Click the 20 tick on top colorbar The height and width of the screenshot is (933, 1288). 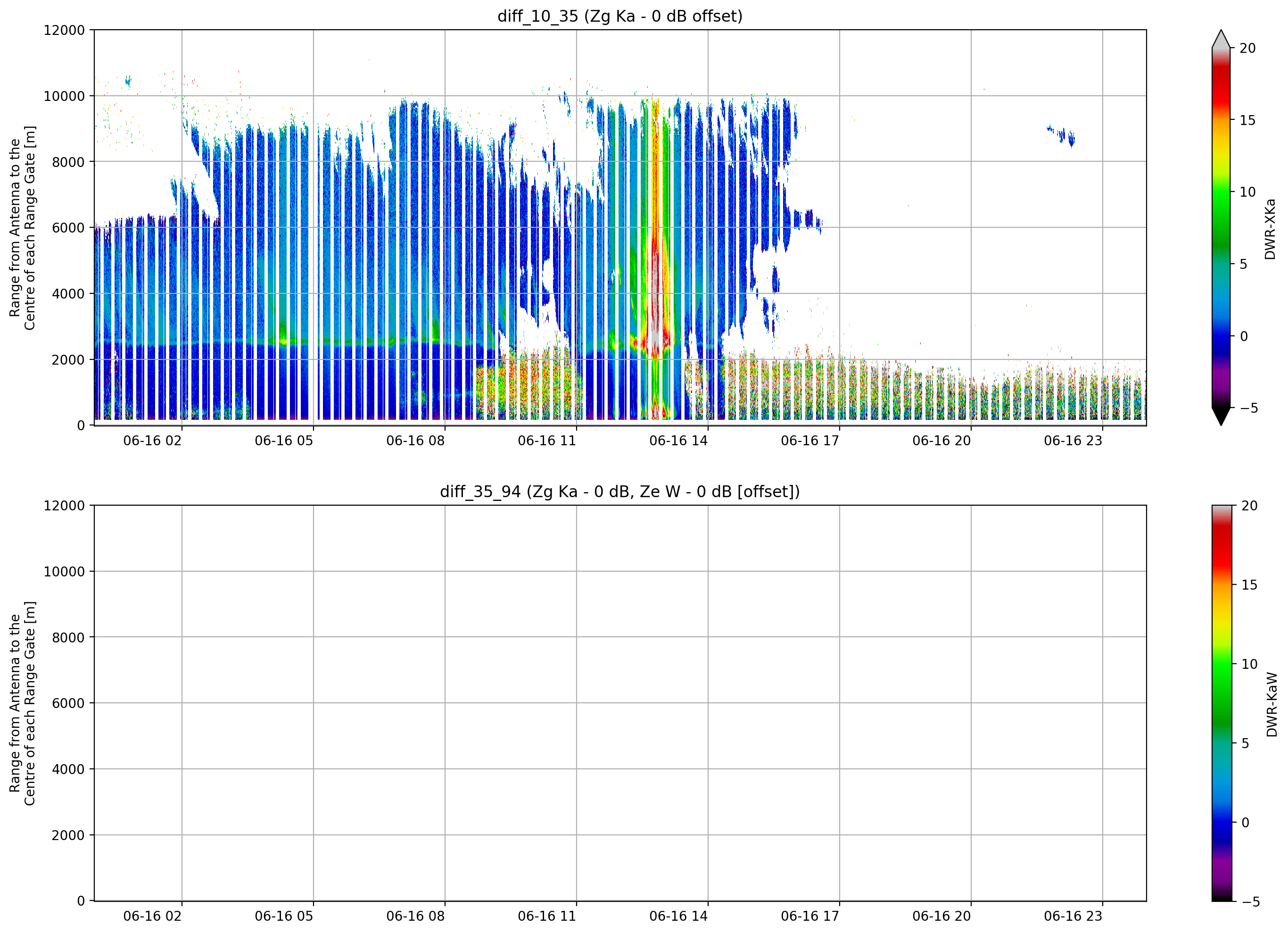click(1247, 48)
